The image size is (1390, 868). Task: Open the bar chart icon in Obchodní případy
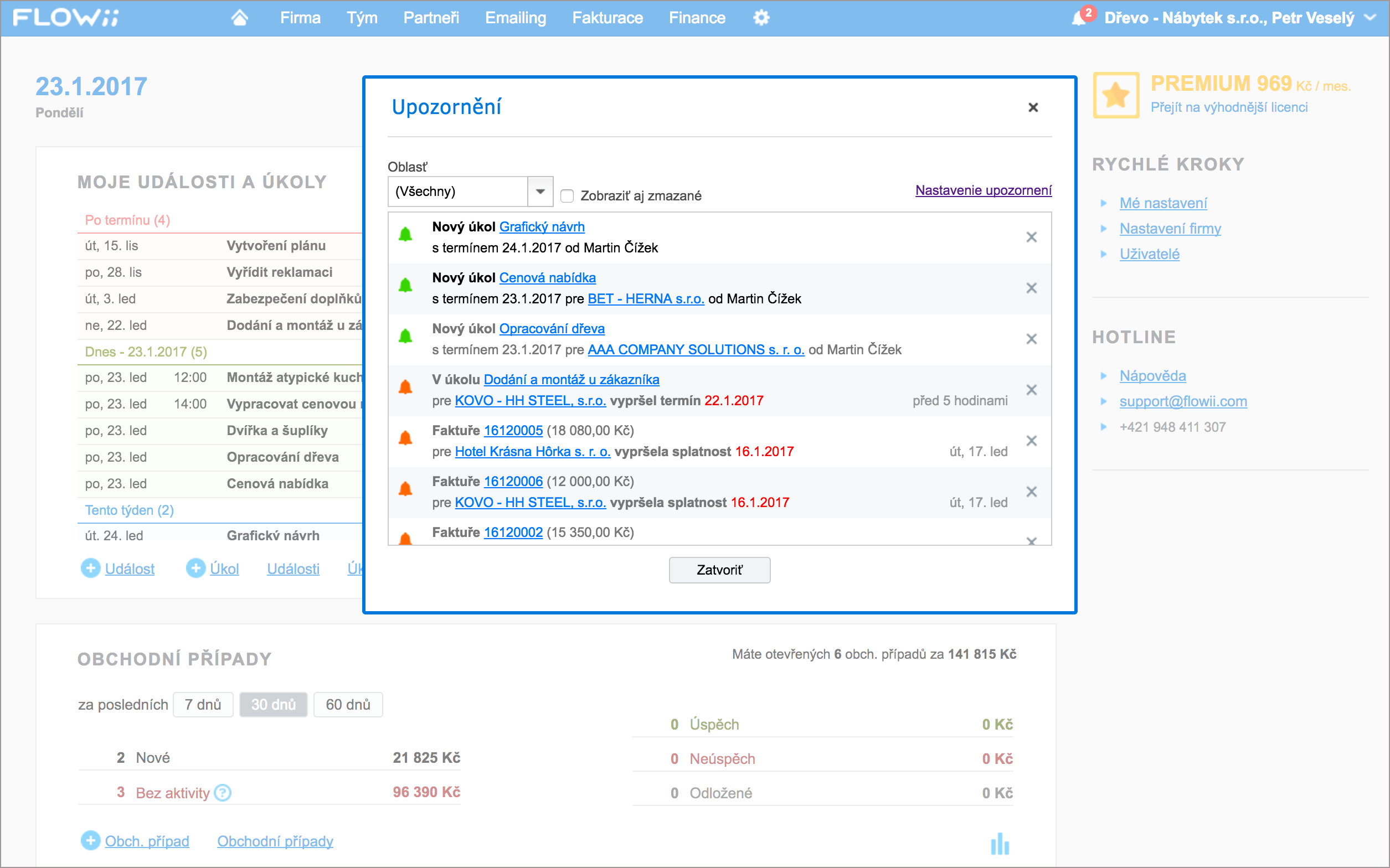[1000, 843]
